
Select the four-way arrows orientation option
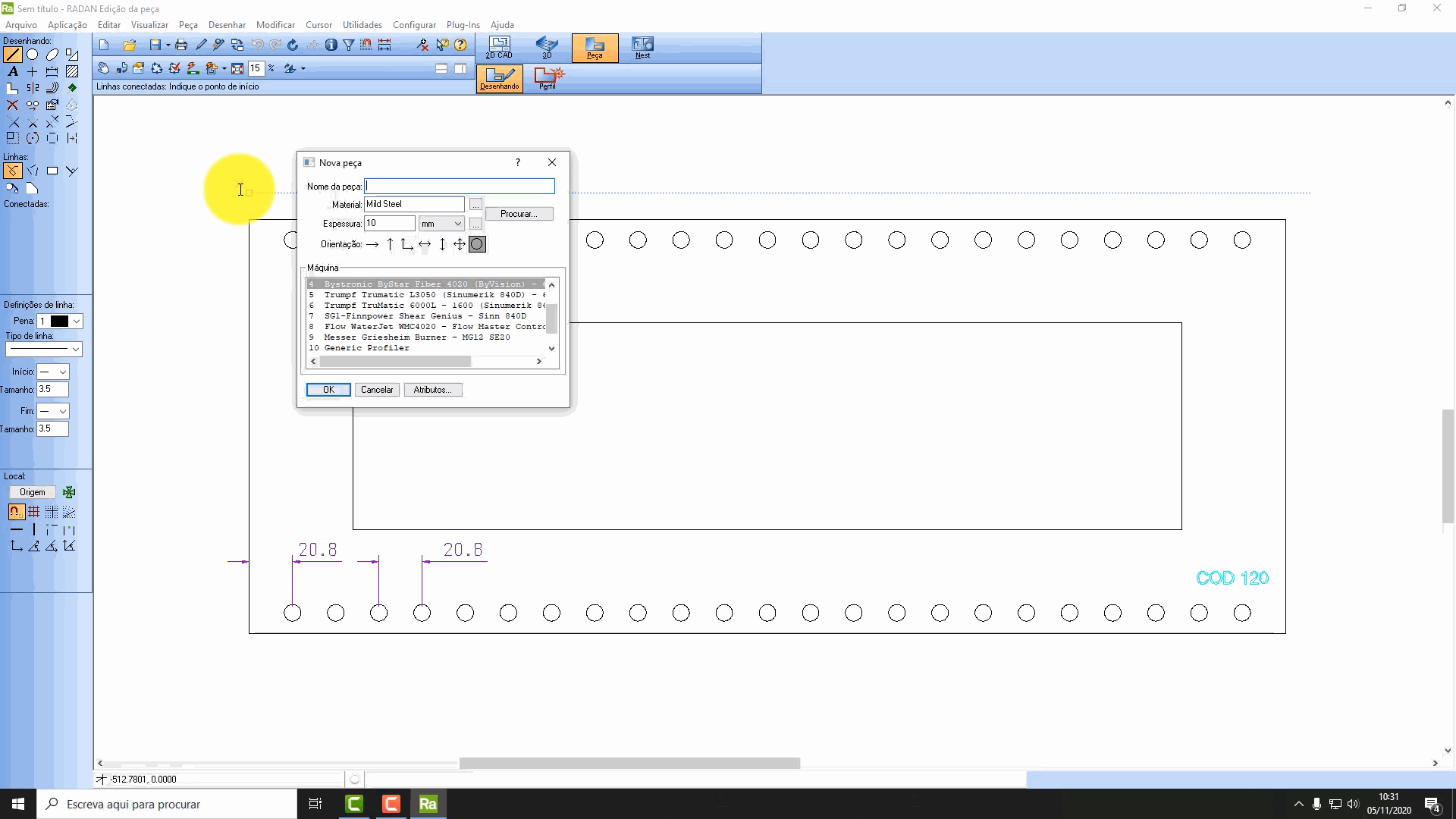[x=460, y=244]
